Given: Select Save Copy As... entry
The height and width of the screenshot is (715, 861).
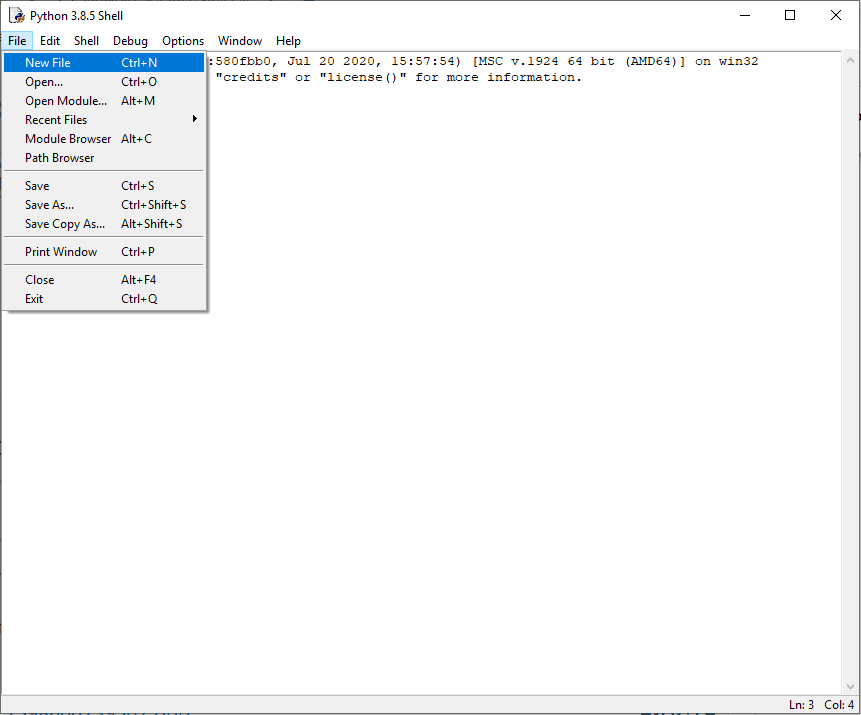Looking at the screenshot, I should point(65,224).
